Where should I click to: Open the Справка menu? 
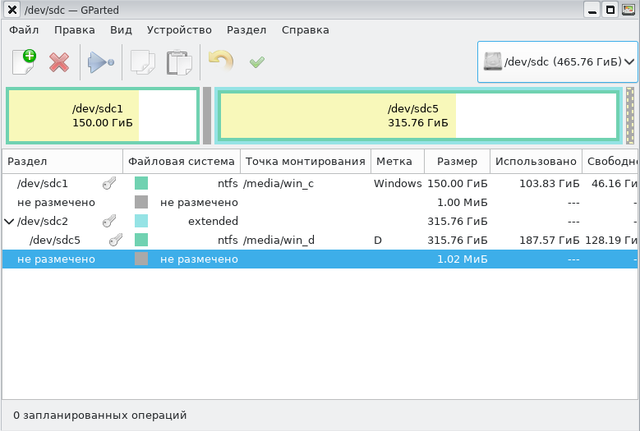[305, 30]
